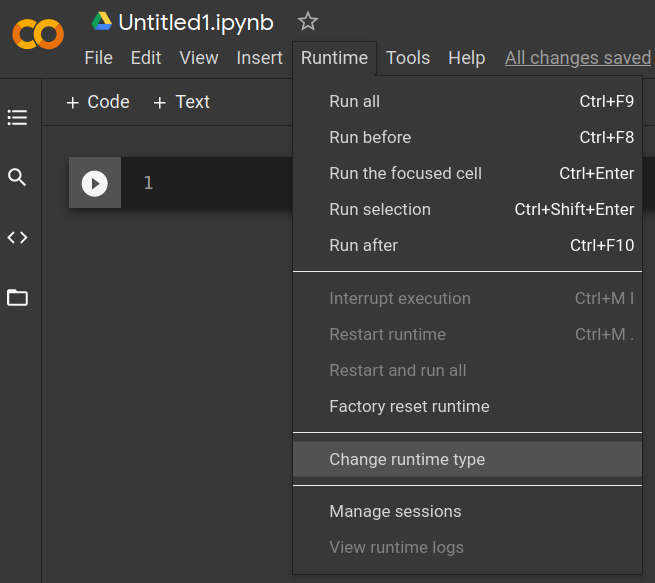Add a new Code cell

click(98, 102)
